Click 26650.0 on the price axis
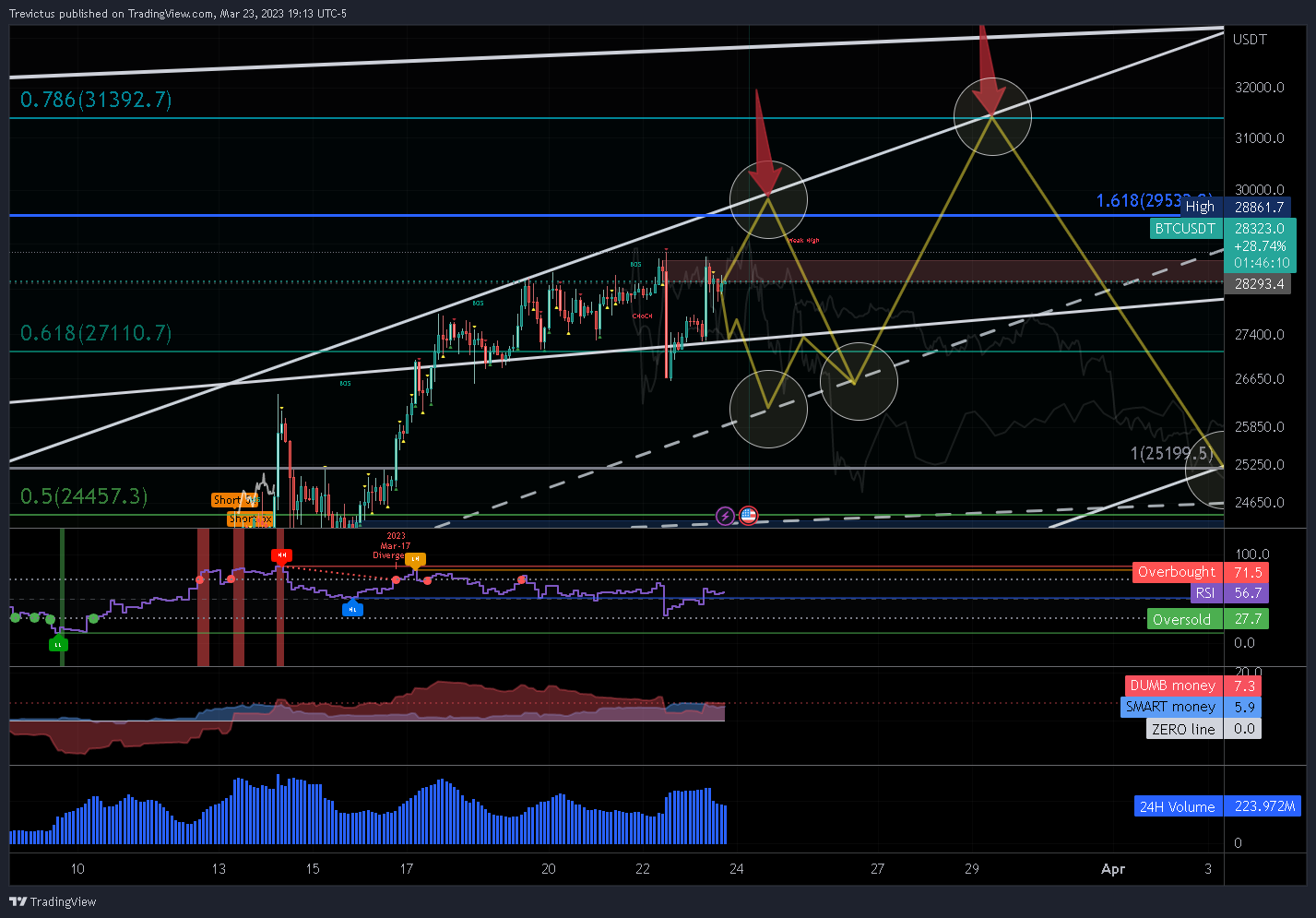The image size is (1316, 918). [x=1259, y=379]
